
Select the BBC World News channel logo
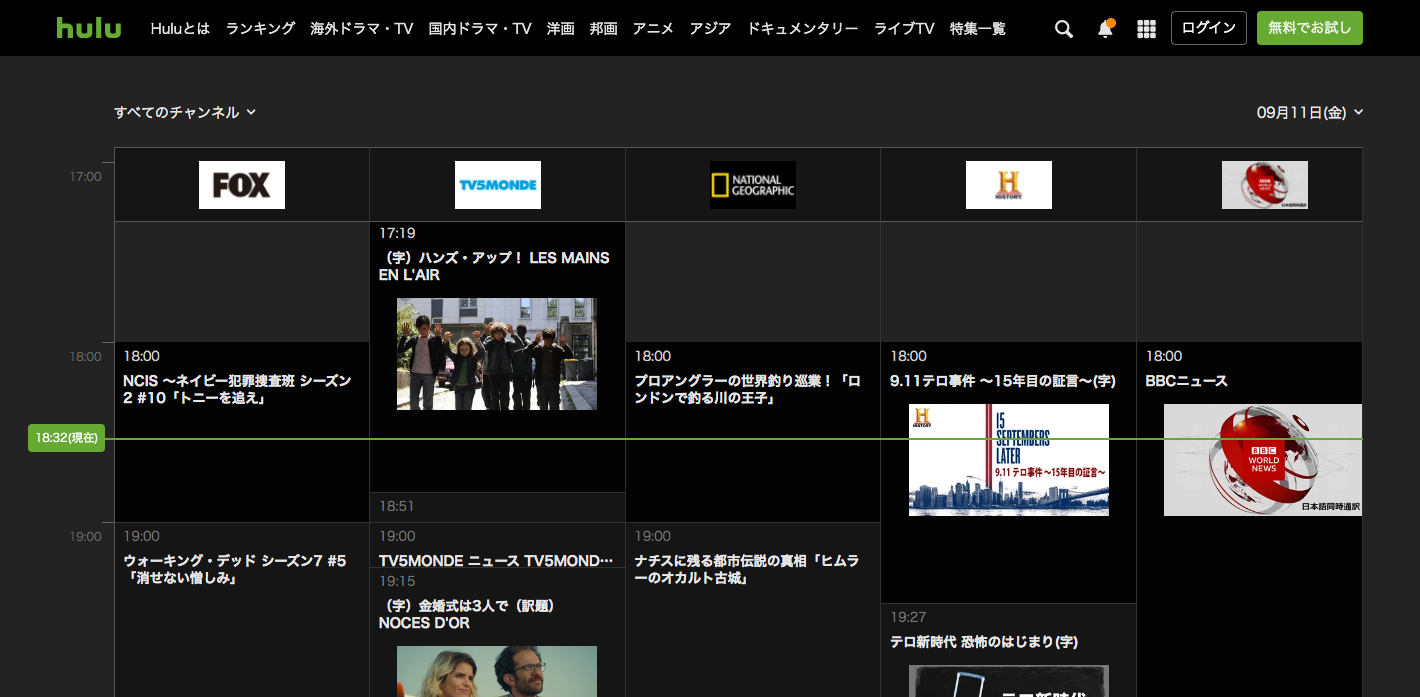click(x=1264, y=185)
